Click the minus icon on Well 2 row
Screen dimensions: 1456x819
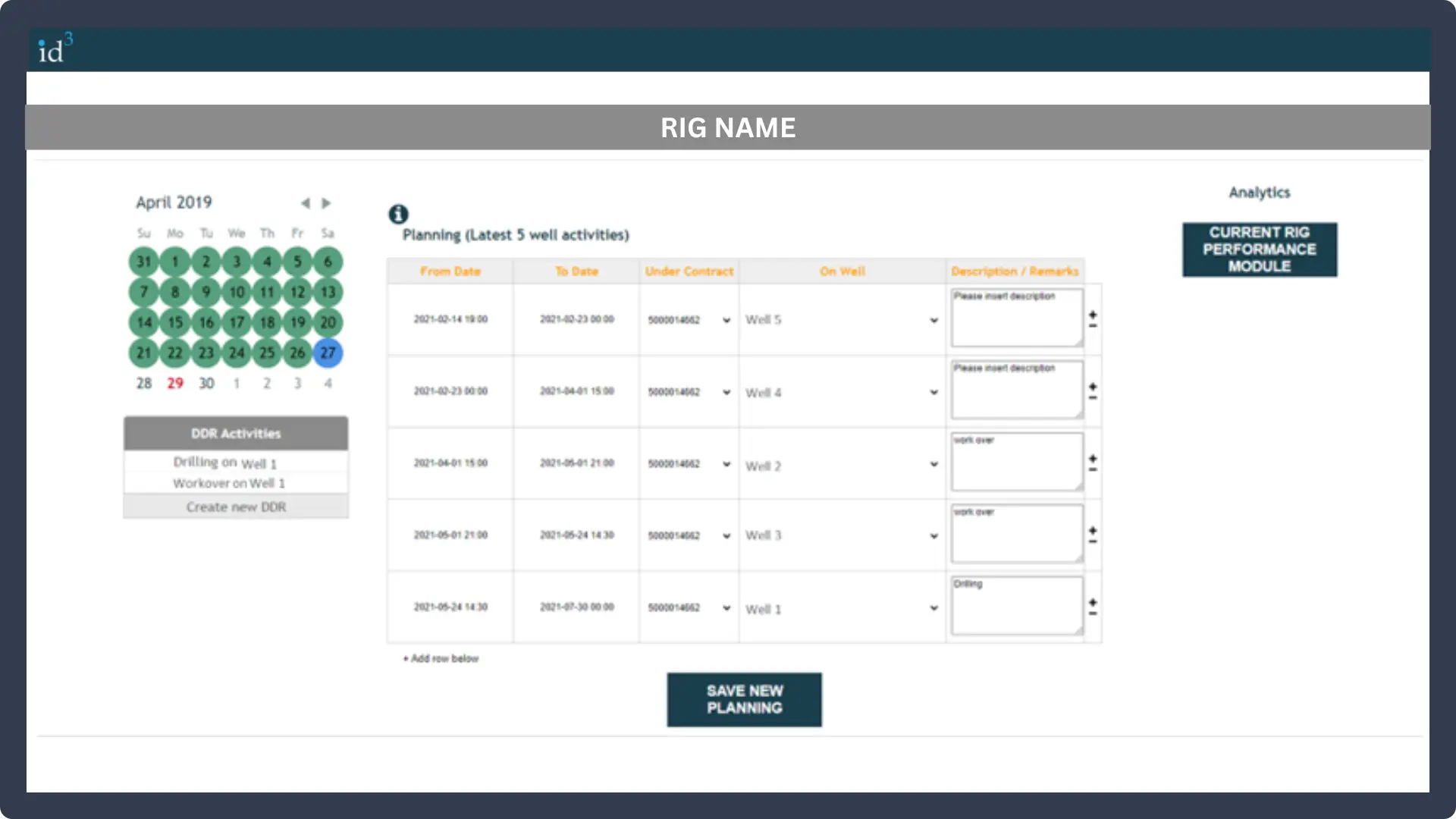[1093, 469]
